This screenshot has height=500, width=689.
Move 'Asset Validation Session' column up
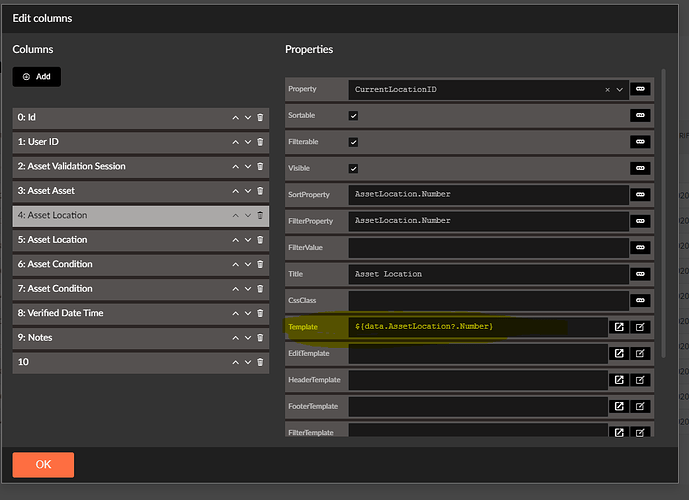(x=236, y=167)
